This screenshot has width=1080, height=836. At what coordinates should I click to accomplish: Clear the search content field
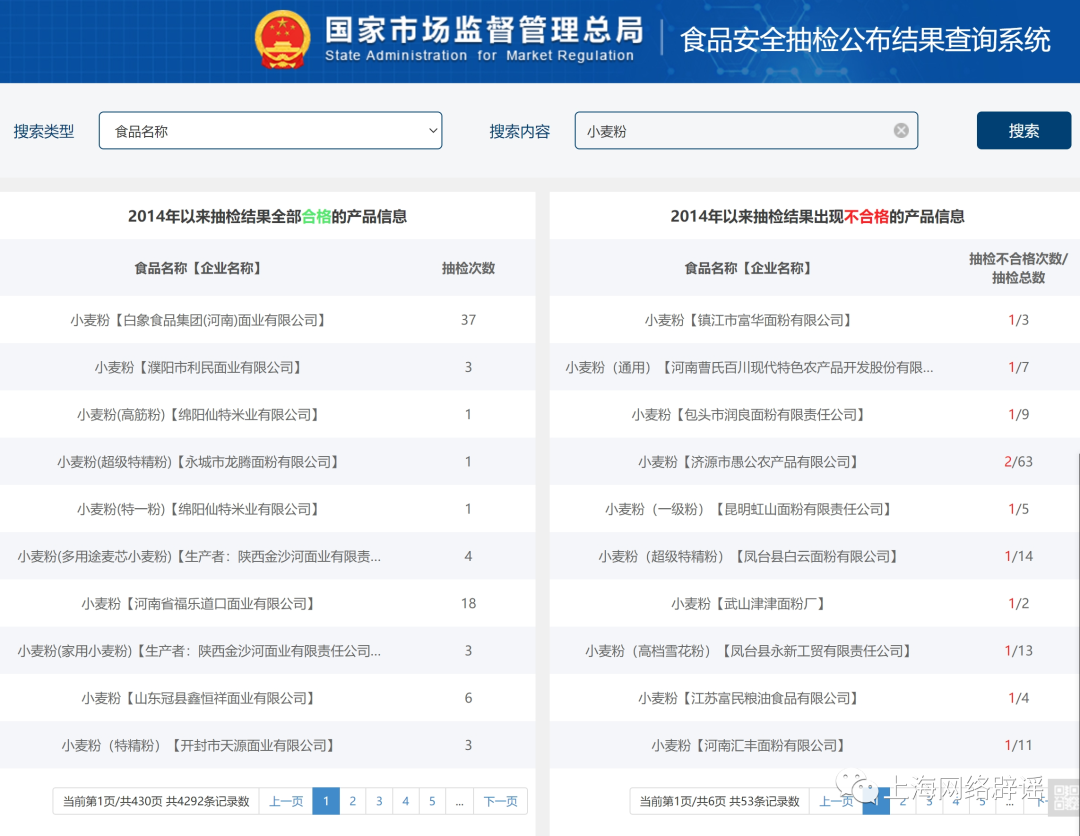click(x=901, y=131)
